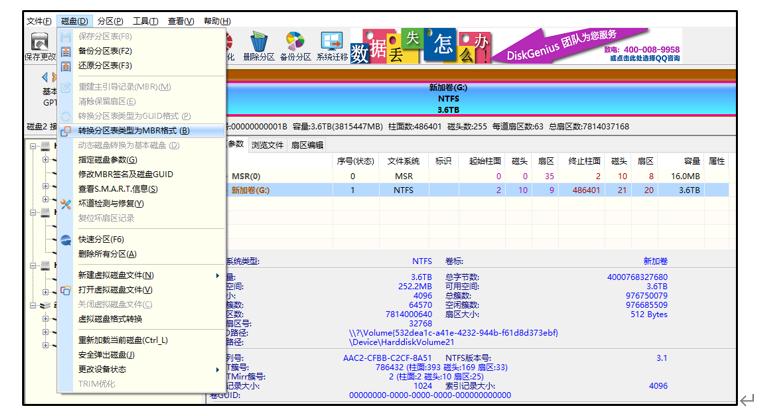Screen dimensions: 764x416
Task: Click the 16.0MB capacity cell
Action: point(685,176)
